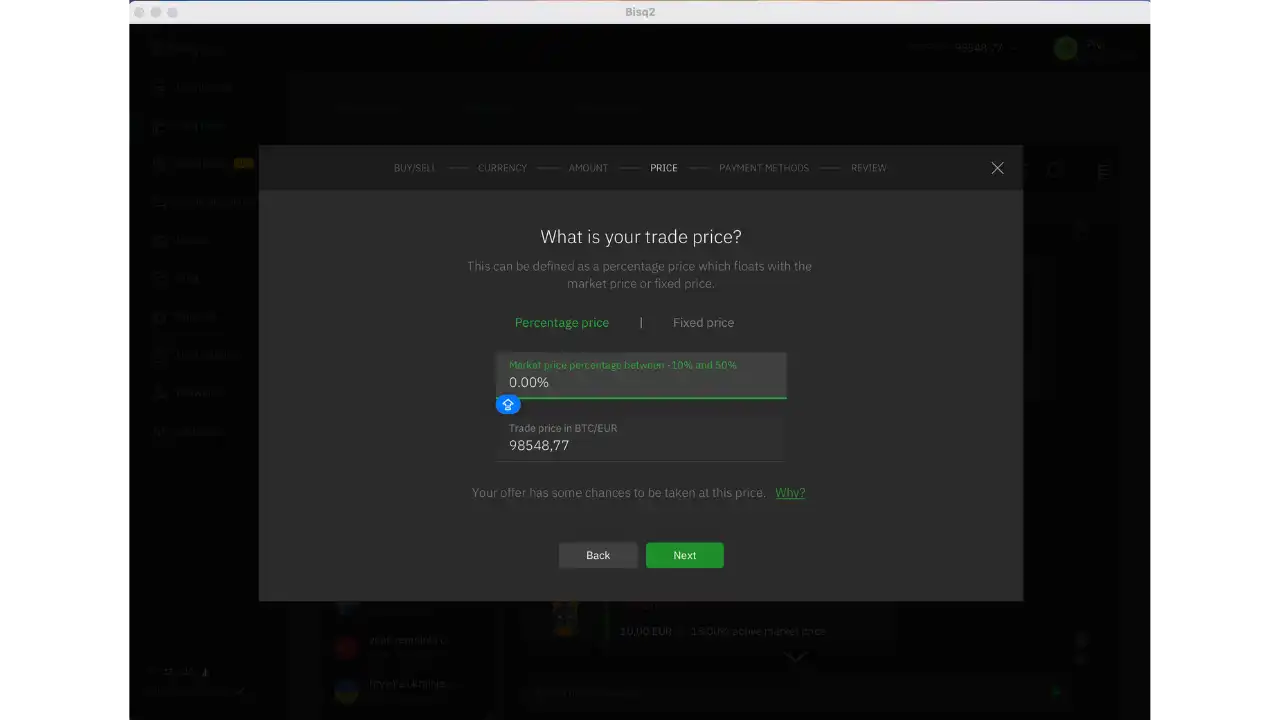Select the PRICE step in the header
Image resolution: width=1280 pixels, height=720 pixels.
pos(663,168)
